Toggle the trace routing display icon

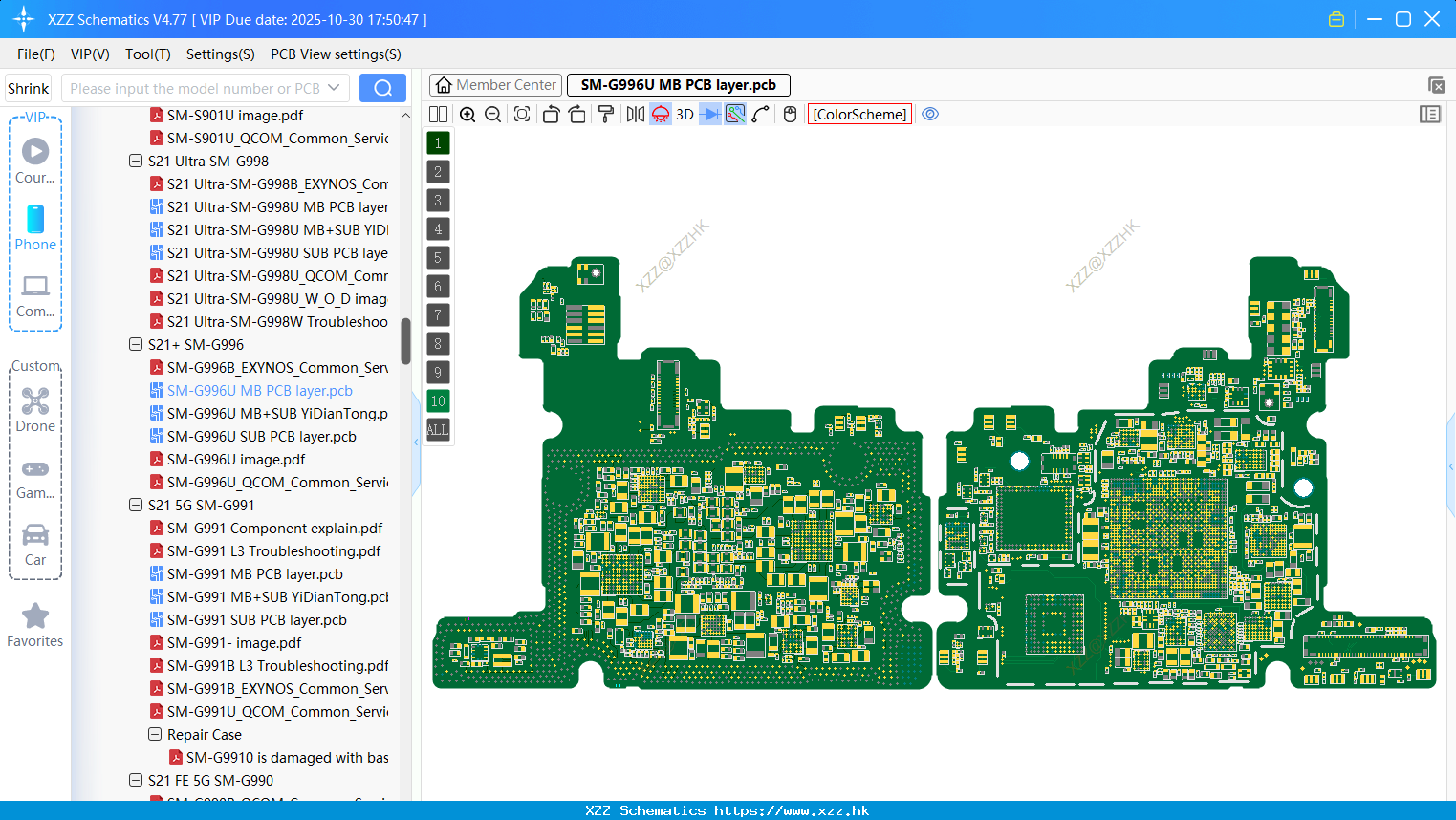click(x=735, y=114)
